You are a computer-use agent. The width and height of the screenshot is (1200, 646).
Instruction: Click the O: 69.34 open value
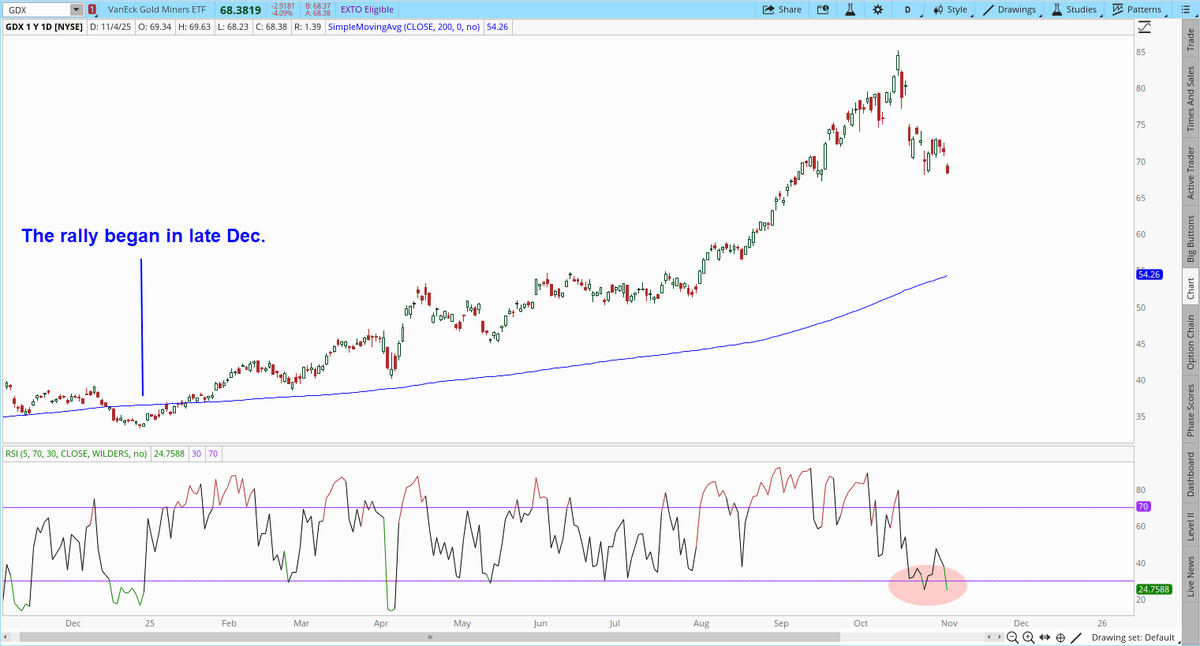[154, 27]
